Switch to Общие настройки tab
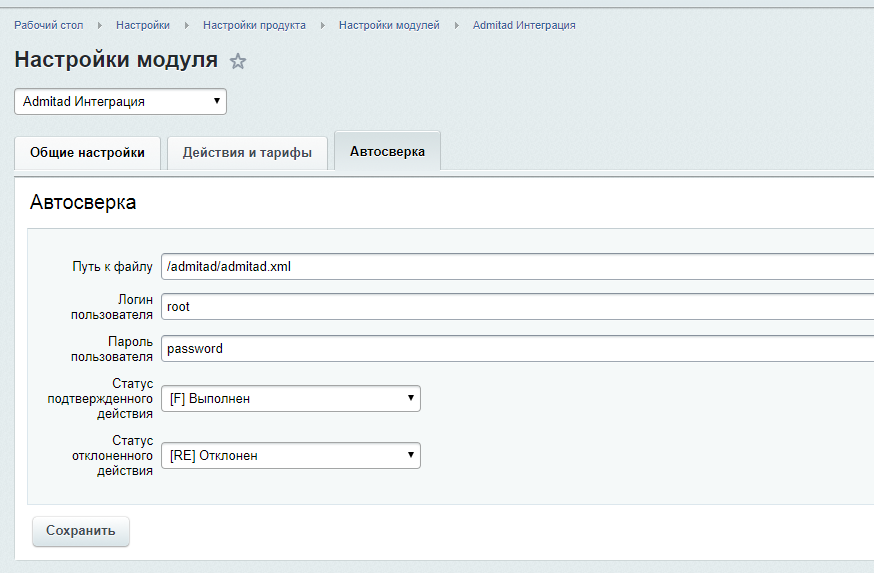This screenshot has height=573, width=874. (x=87, y=153)
